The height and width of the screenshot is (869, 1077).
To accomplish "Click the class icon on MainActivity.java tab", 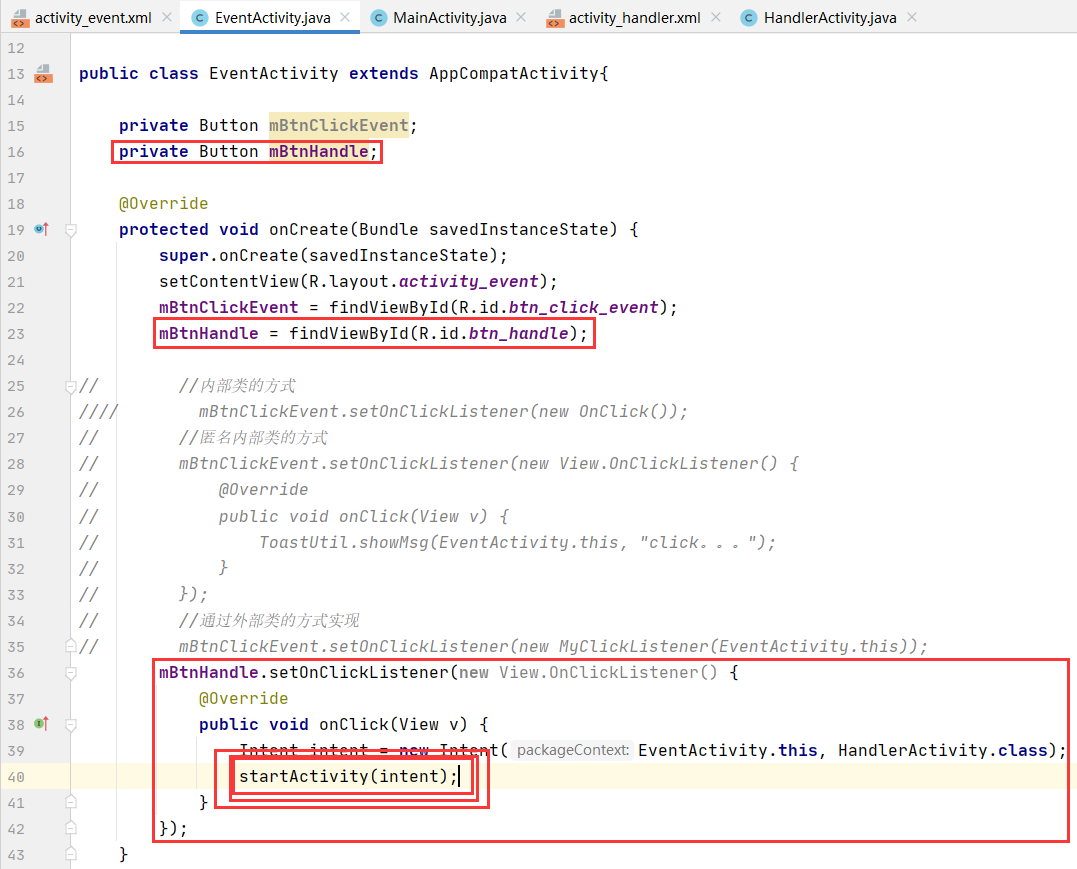I will (378, 18).
